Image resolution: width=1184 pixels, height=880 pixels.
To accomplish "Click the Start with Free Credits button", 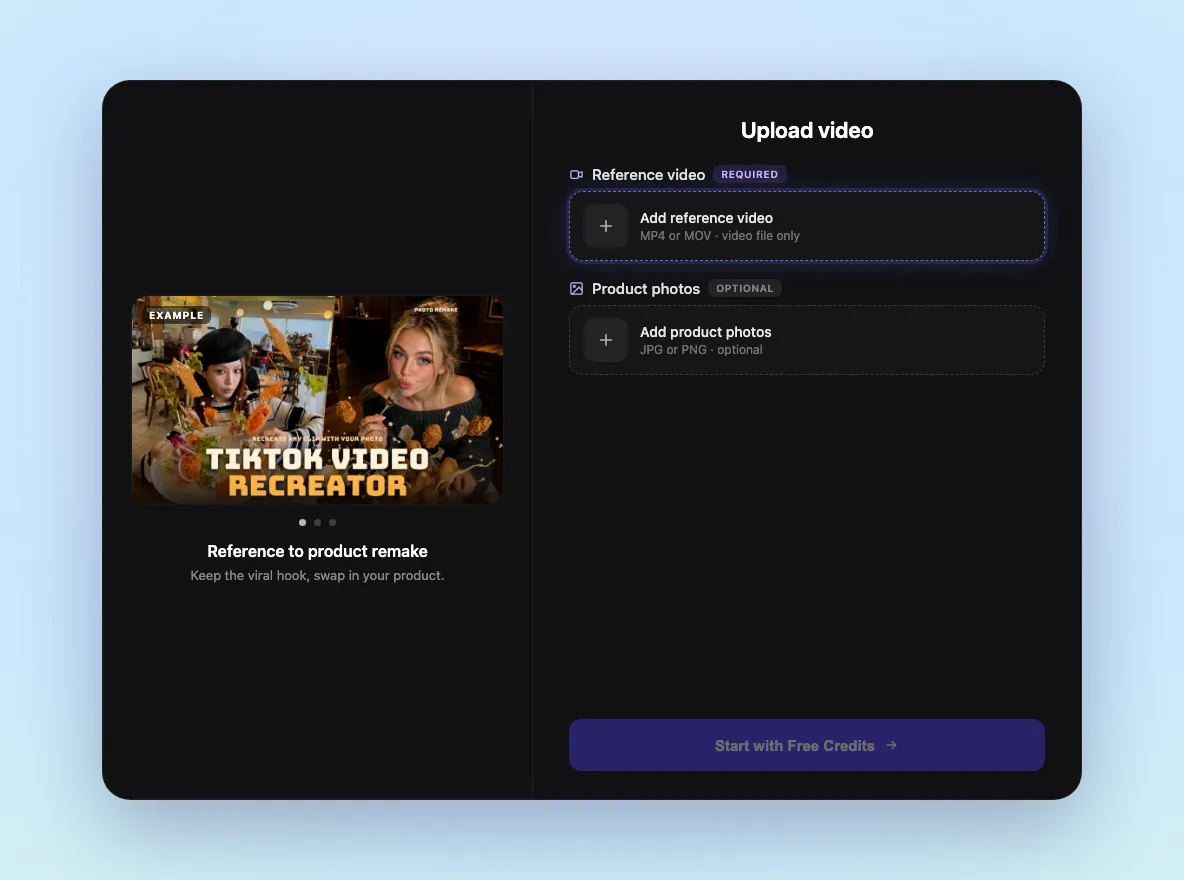I will (806, 745).
